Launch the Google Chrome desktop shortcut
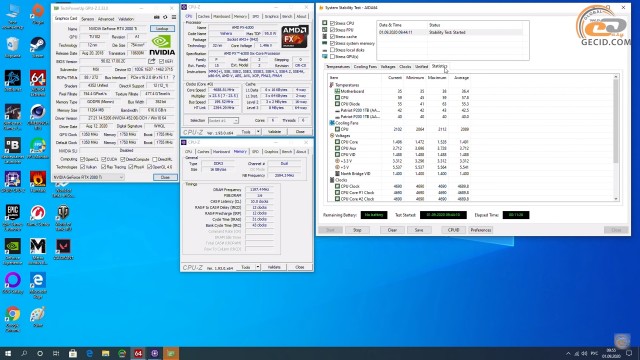The width and height of the screenshot is (640, 360). coord(13,319)
